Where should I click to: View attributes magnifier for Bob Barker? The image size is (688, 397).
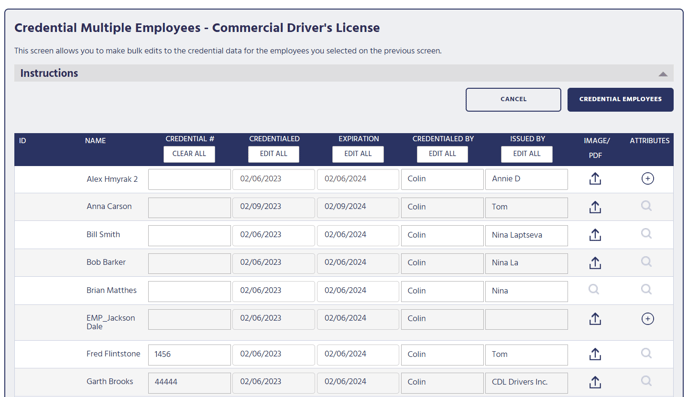[646, 261]
